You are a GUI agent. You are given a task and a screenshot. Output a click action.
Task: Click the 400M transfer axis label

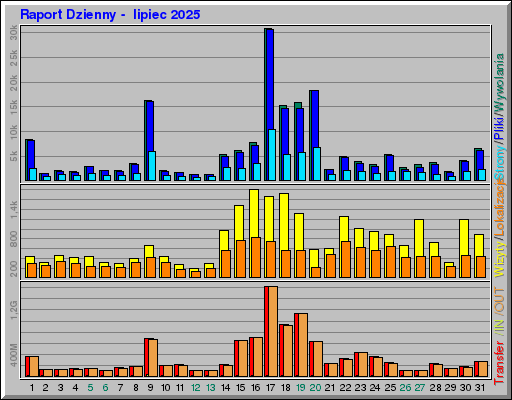click(14, 355)
